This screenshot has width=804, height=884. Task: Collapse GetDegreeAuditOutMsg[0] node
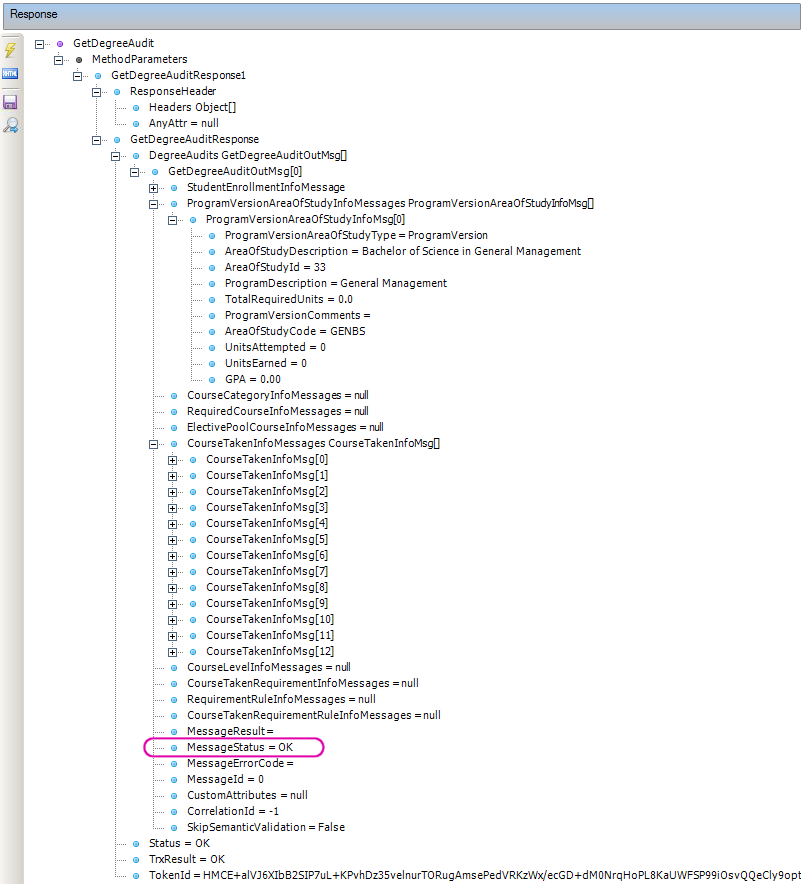tap(135, 172)
